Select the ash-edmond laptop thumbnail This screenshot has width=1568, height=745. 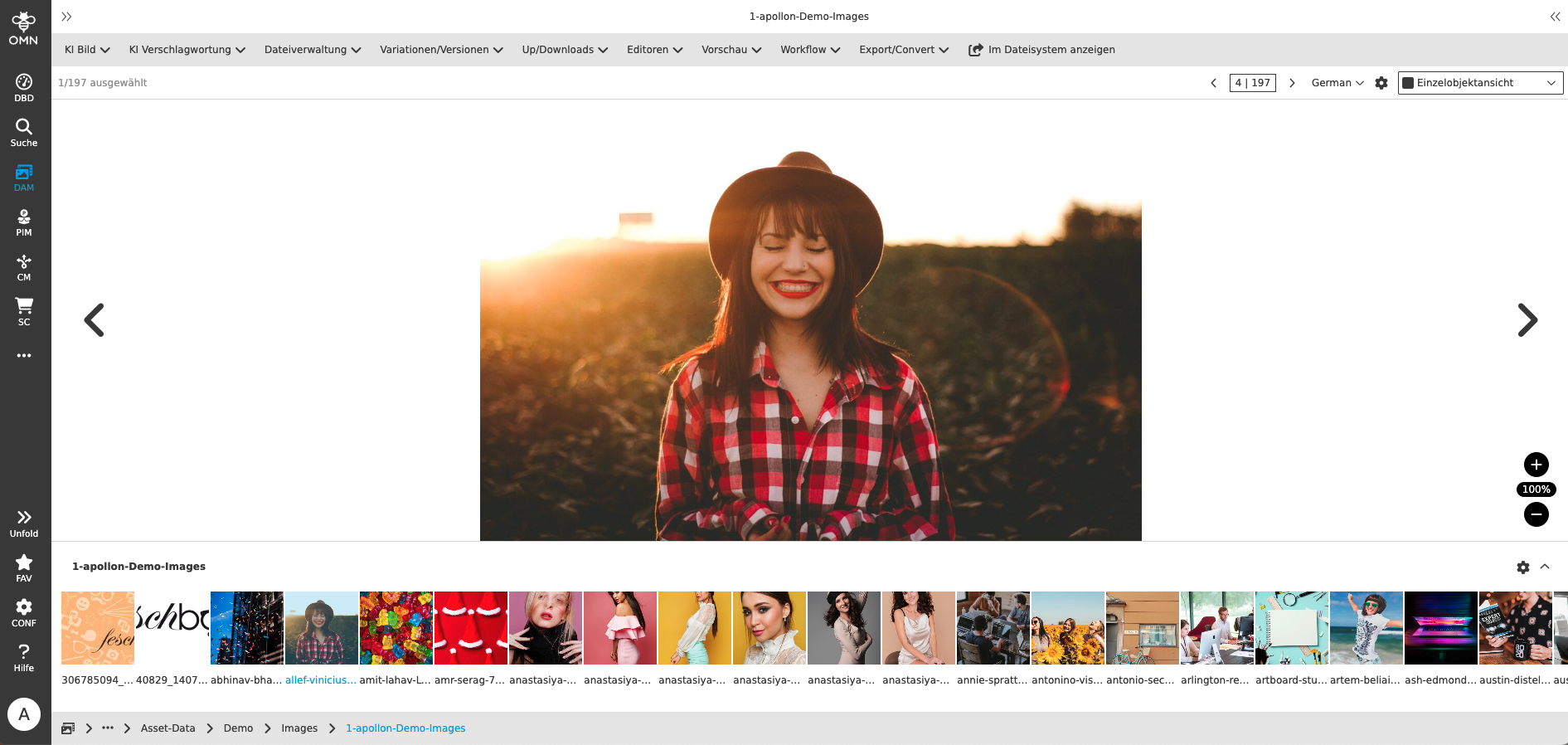[x=1441, y=628]
